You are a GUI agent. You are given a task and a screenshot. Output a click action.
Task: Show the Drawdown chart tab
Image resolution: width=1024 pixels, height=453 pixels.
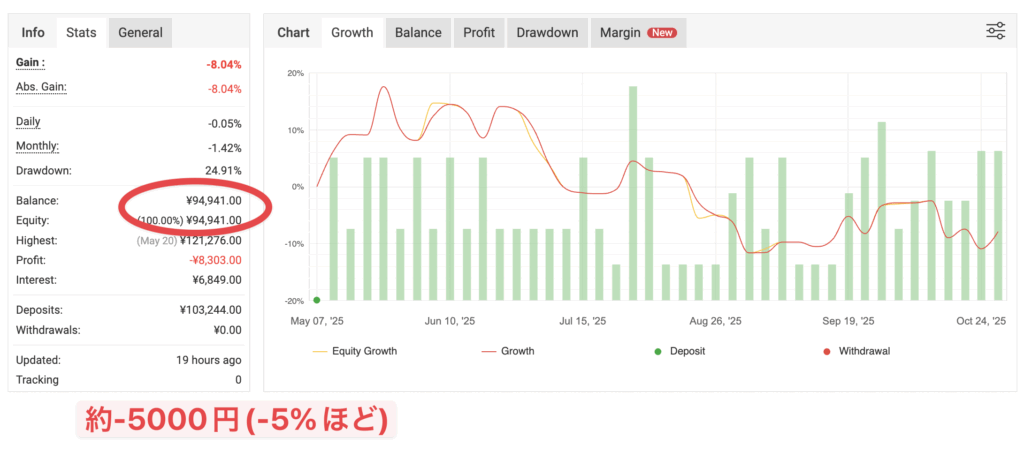coord(547,32)
